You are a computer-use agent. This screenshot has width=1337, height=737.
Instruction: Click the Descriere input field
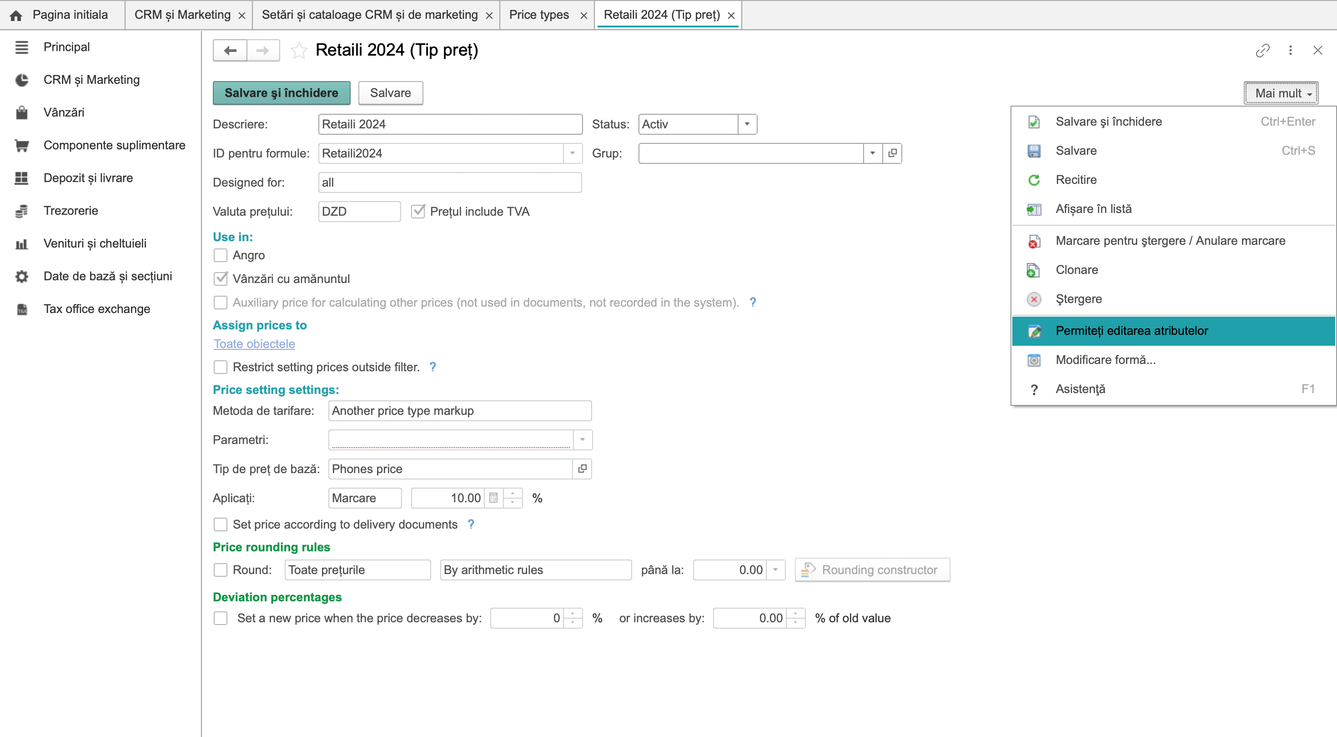point(450,124)
